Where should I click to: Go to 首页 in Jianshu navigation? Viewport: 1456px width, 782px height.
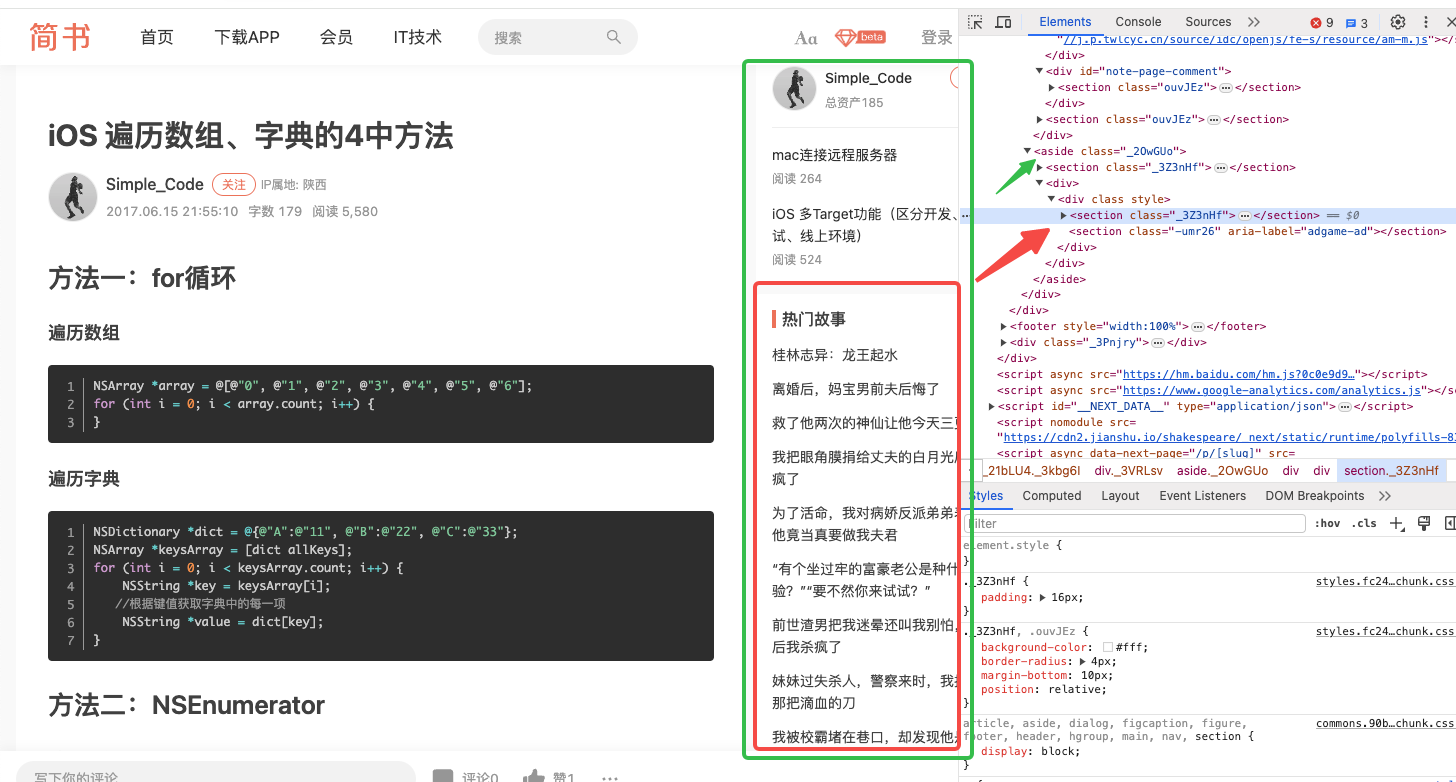157,37
